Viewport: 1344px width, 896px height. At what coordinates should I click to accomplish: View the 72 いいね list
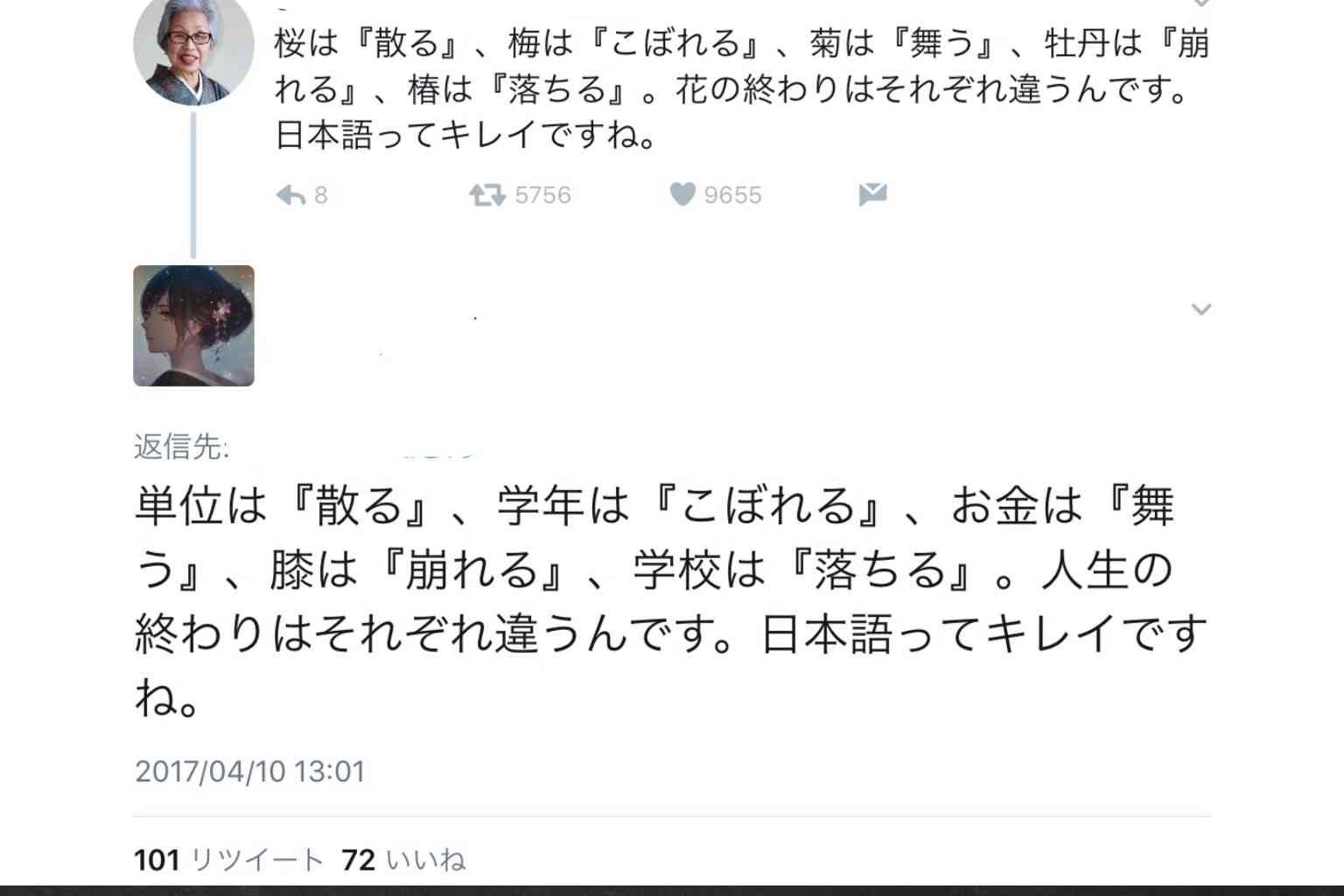[403, 860]
